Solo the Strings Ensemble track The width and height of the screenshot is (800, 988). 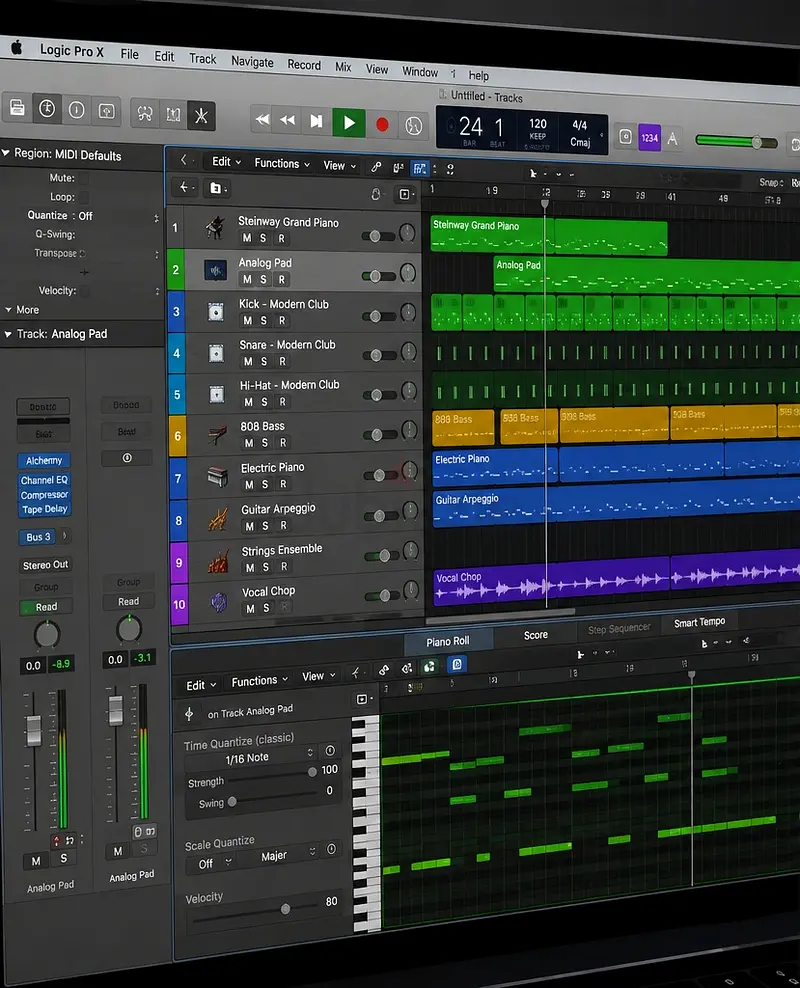click(x=266, y=567)
